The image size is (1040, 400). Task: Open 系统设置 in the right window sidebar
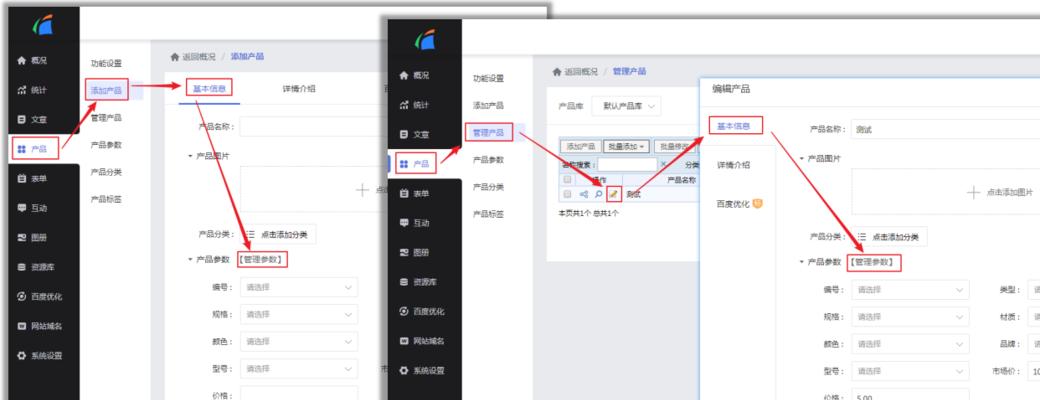(422, 370)
